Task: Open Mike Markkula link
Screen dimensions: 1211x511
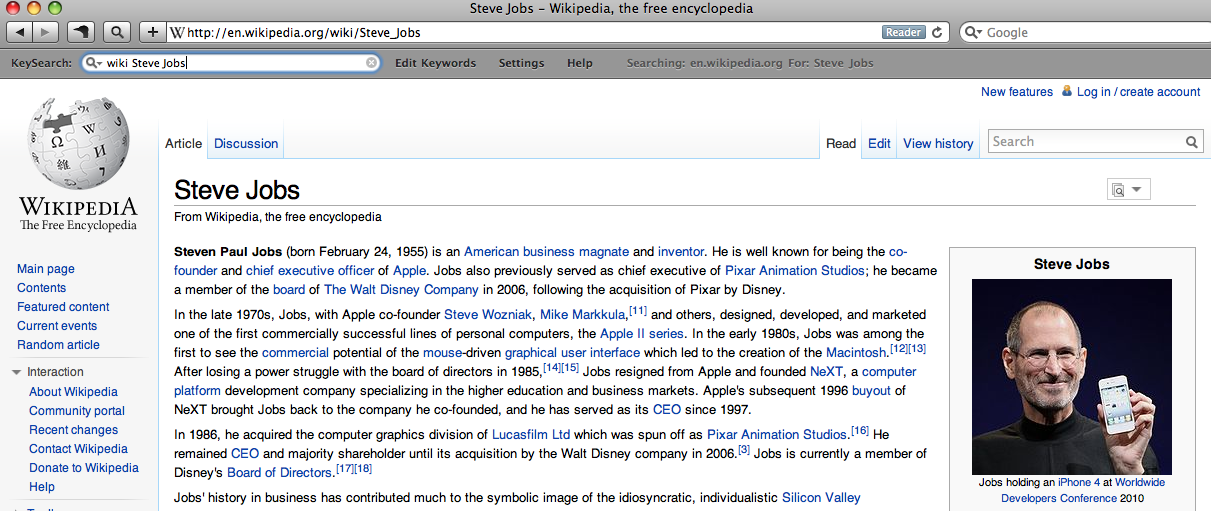Action: [582, 315]
